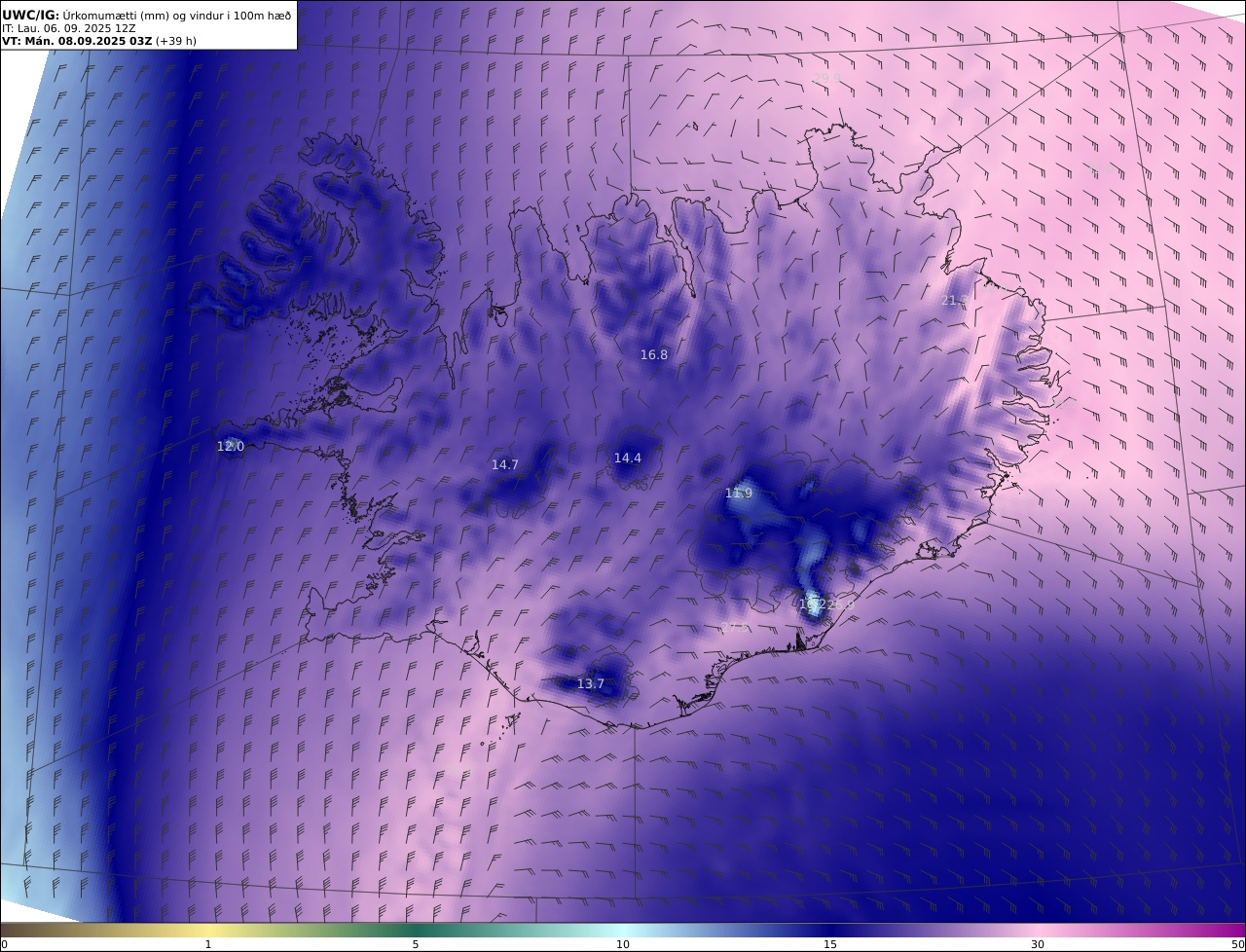Viewport: 1246px width, 952px height.
Task: Click the colorbar end label 50
Action: (1237, 944)
